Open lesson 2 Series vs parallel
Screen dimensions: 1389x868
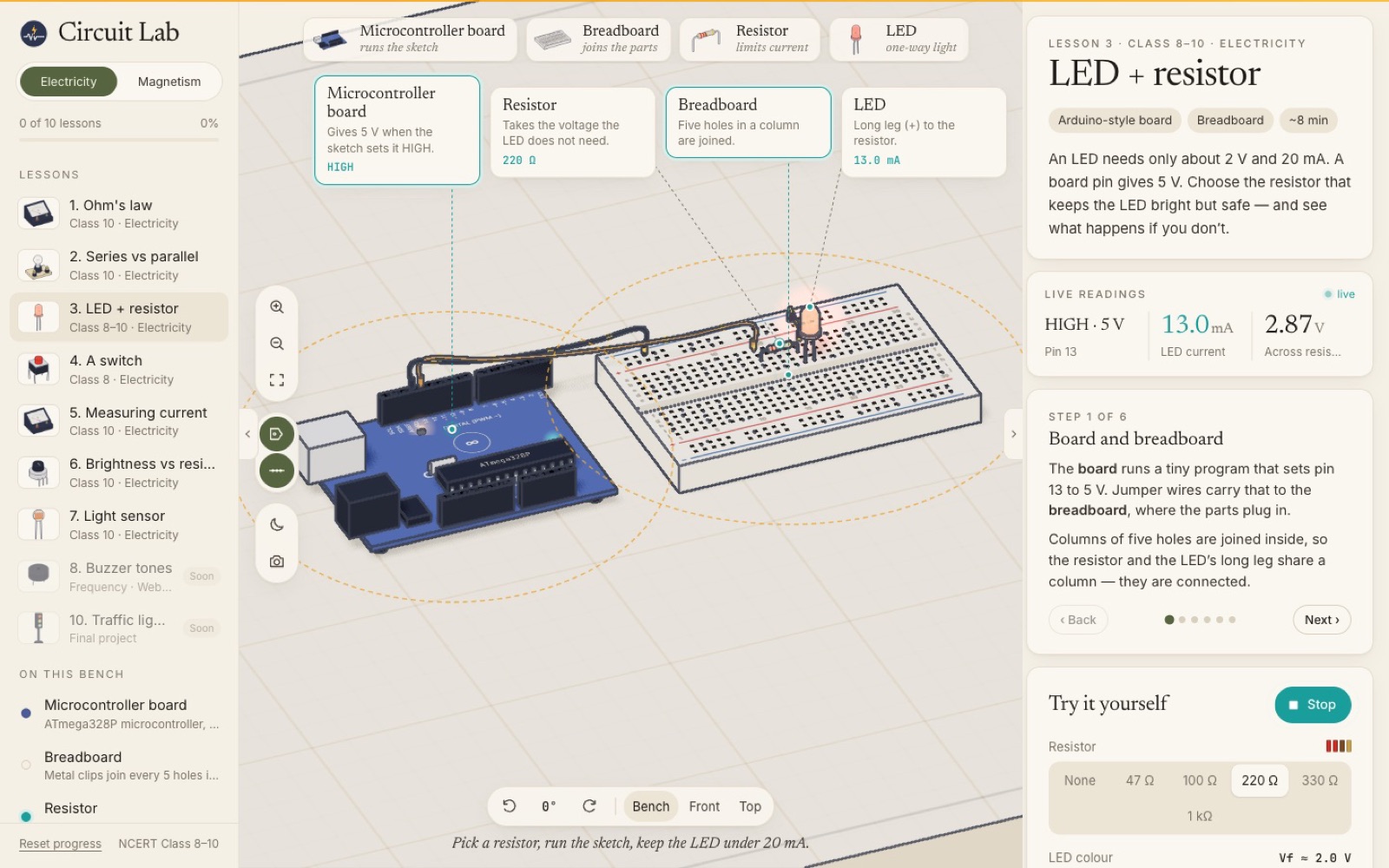(x=119, y=266)
